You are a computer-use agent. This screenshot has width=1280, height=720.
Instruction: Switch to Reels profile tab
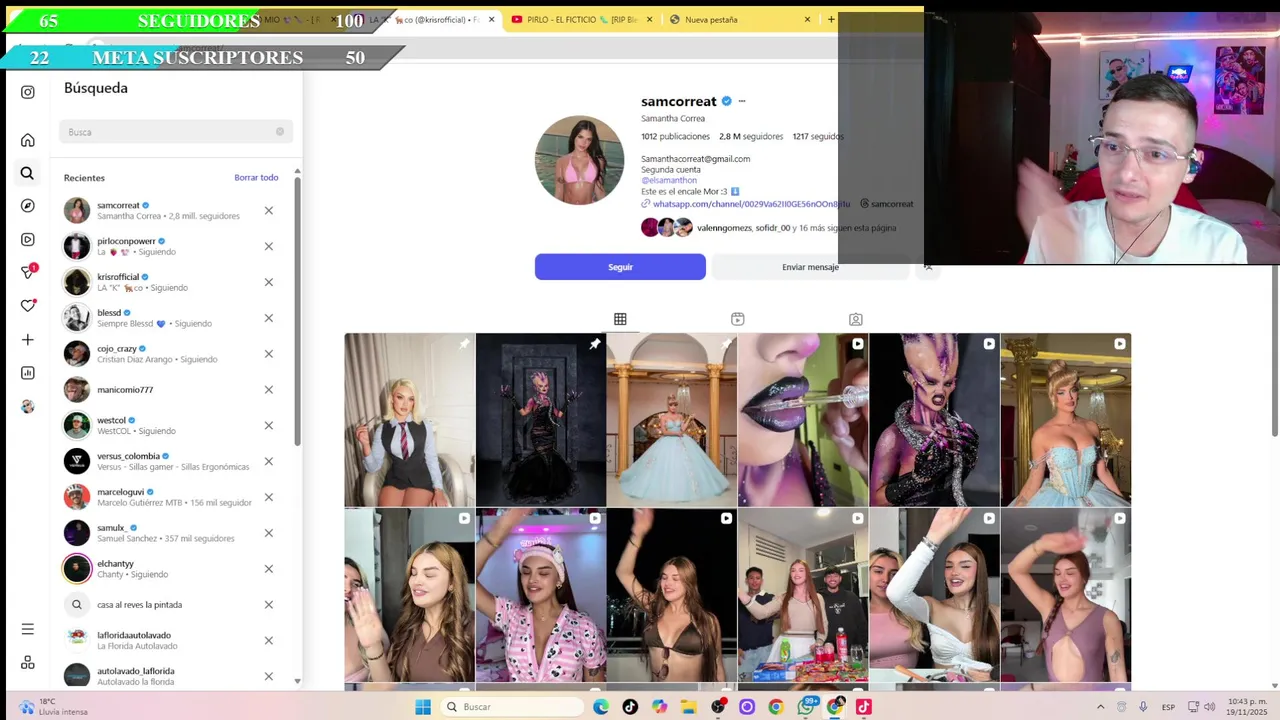pyautogui.click(x=738, y=319)
